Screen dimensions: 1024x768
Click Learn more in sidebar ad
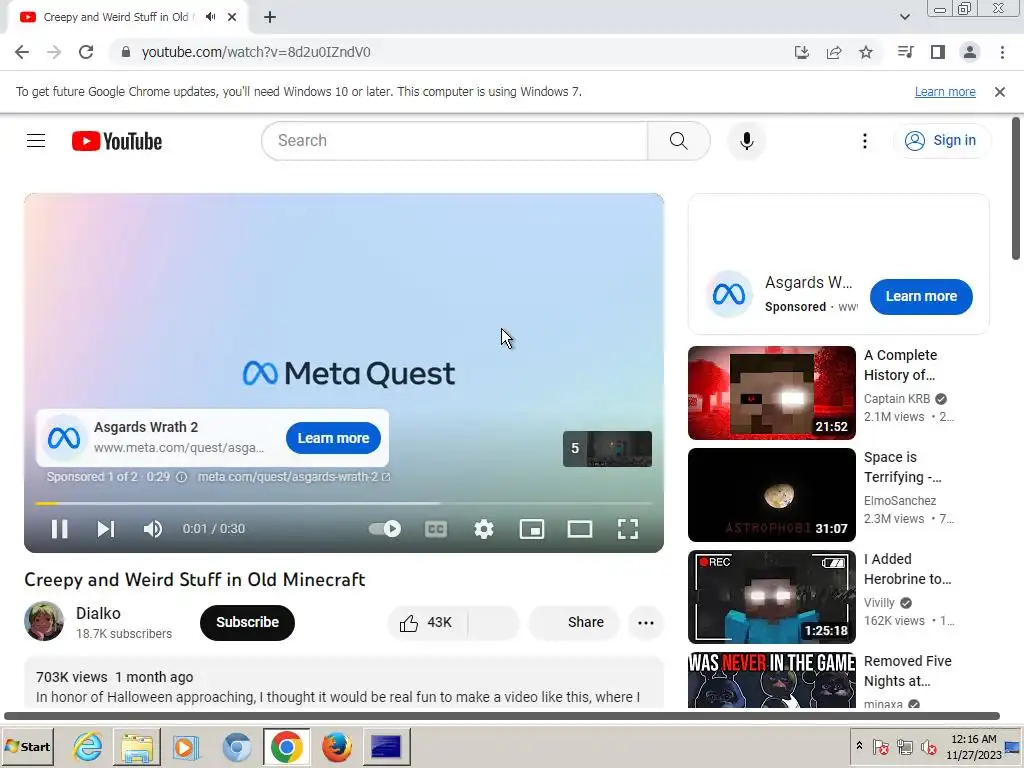click(921, 296)
